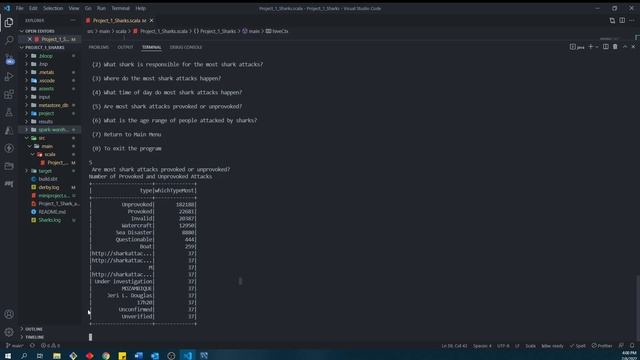
Task: Click the git branch master status item
Action: tap(15, 346)
